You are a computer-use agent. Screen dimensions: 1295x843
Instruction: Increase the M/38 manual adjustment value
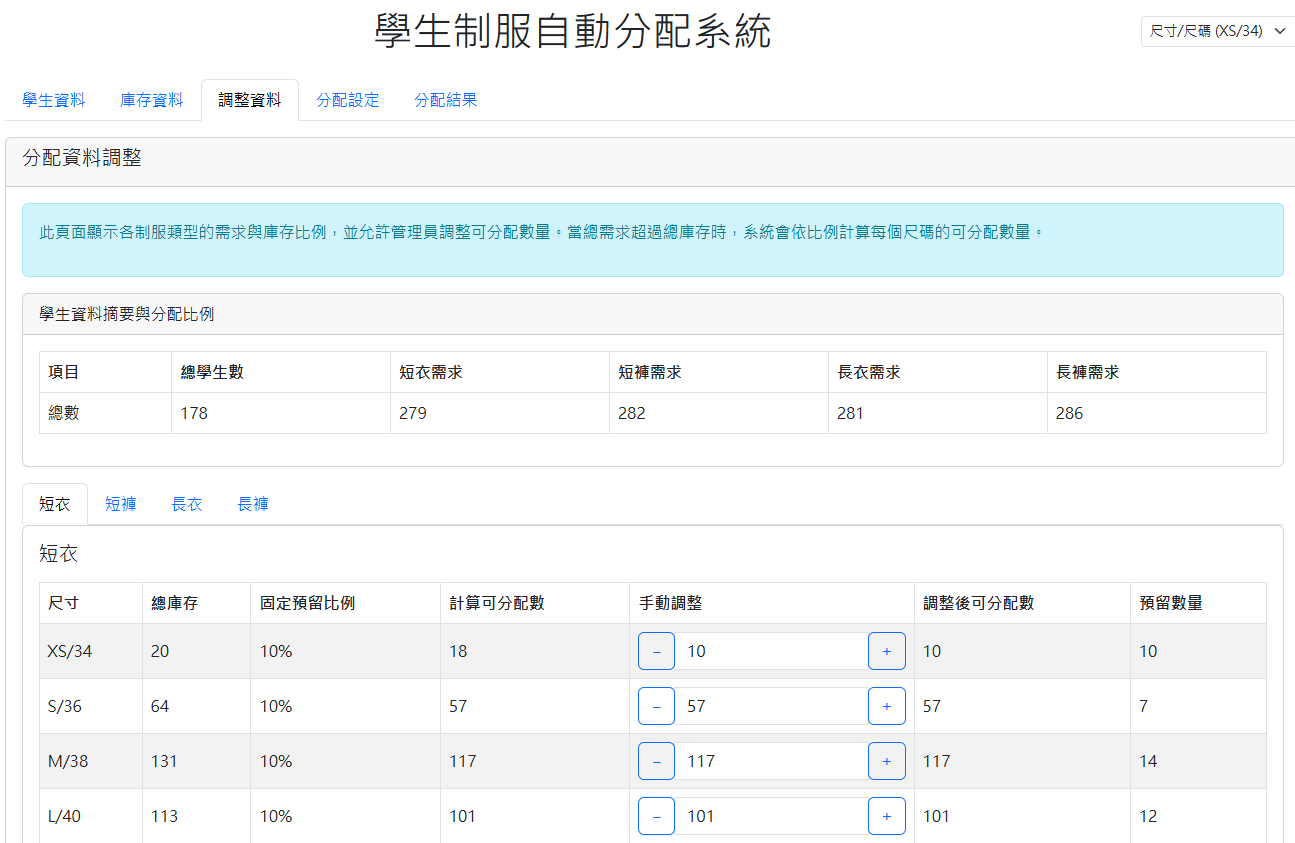886,761
